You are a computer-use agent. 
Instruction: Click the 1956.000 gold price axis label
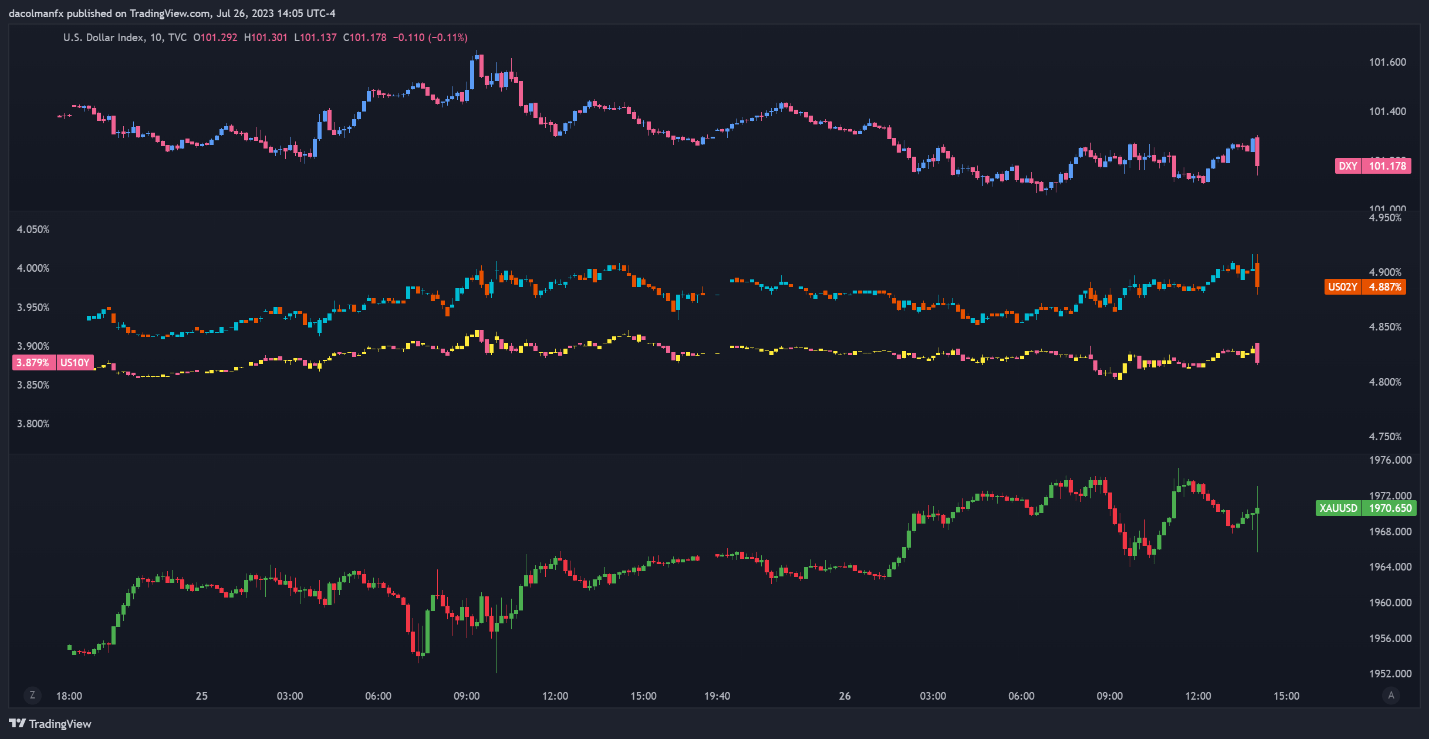pyautogui.click(x=1390, y=638)
